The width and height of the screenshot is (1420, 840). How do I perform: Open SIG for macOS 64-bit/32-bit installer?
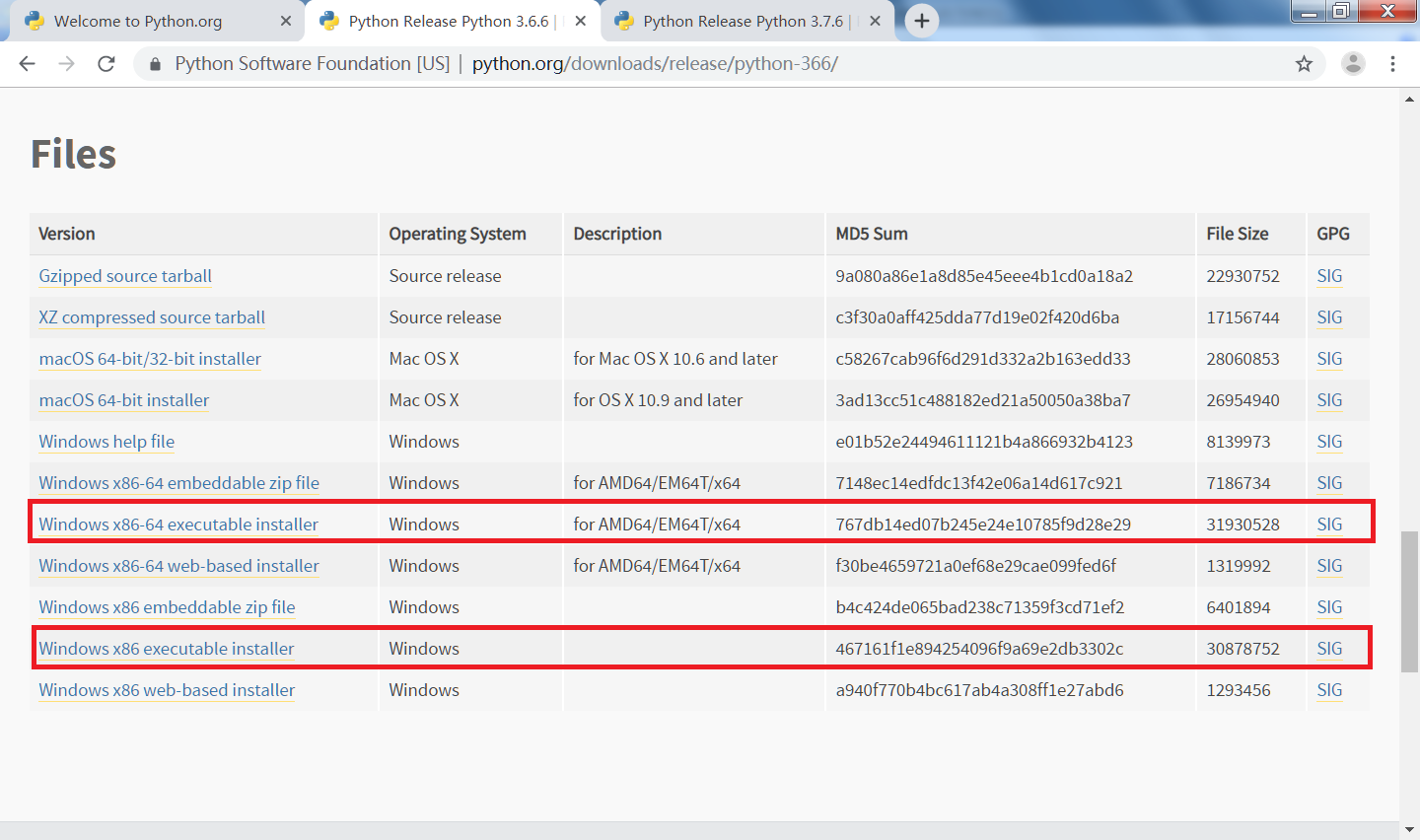point(1329,359)
